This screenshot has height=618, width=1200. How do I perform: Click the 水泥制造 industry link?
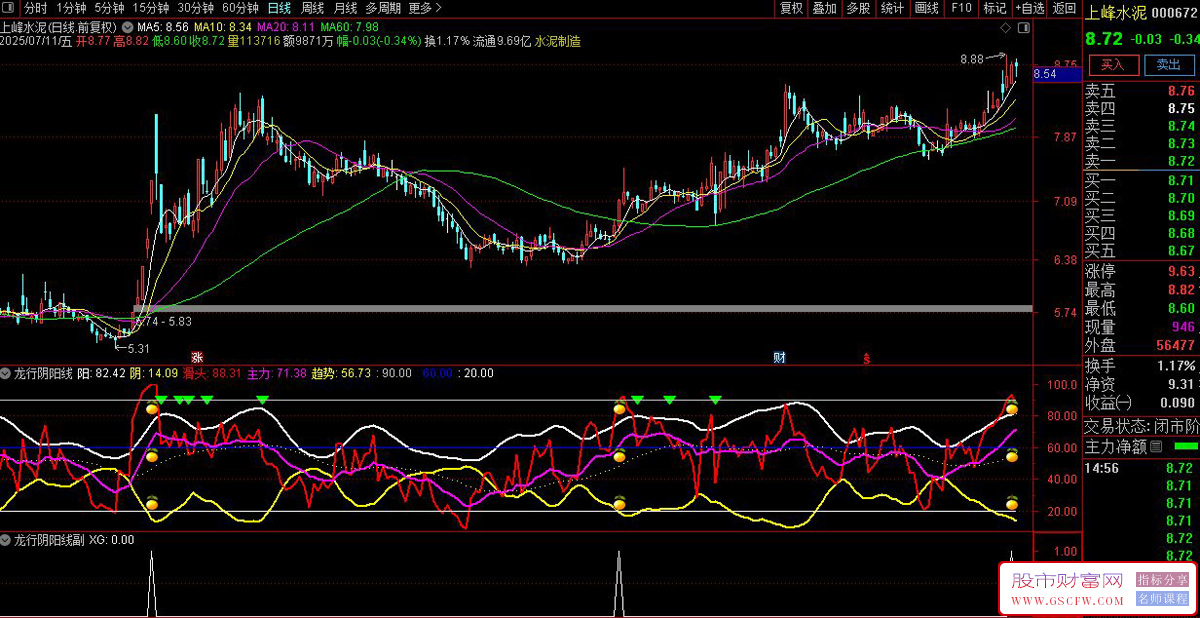(558, 42)
